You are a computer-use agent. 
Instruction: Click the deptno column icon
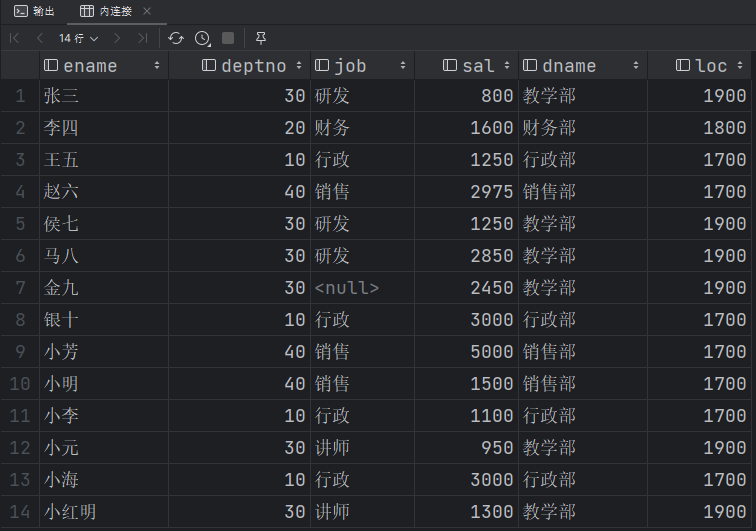tap(208, 65)
